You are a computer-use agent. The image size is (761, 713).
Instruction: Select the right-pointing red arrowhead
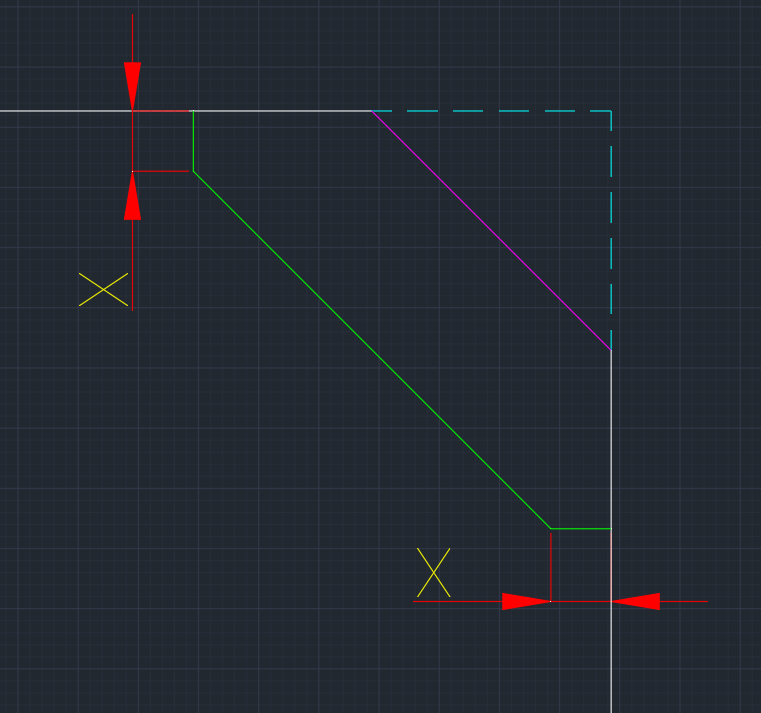(526, 601)
